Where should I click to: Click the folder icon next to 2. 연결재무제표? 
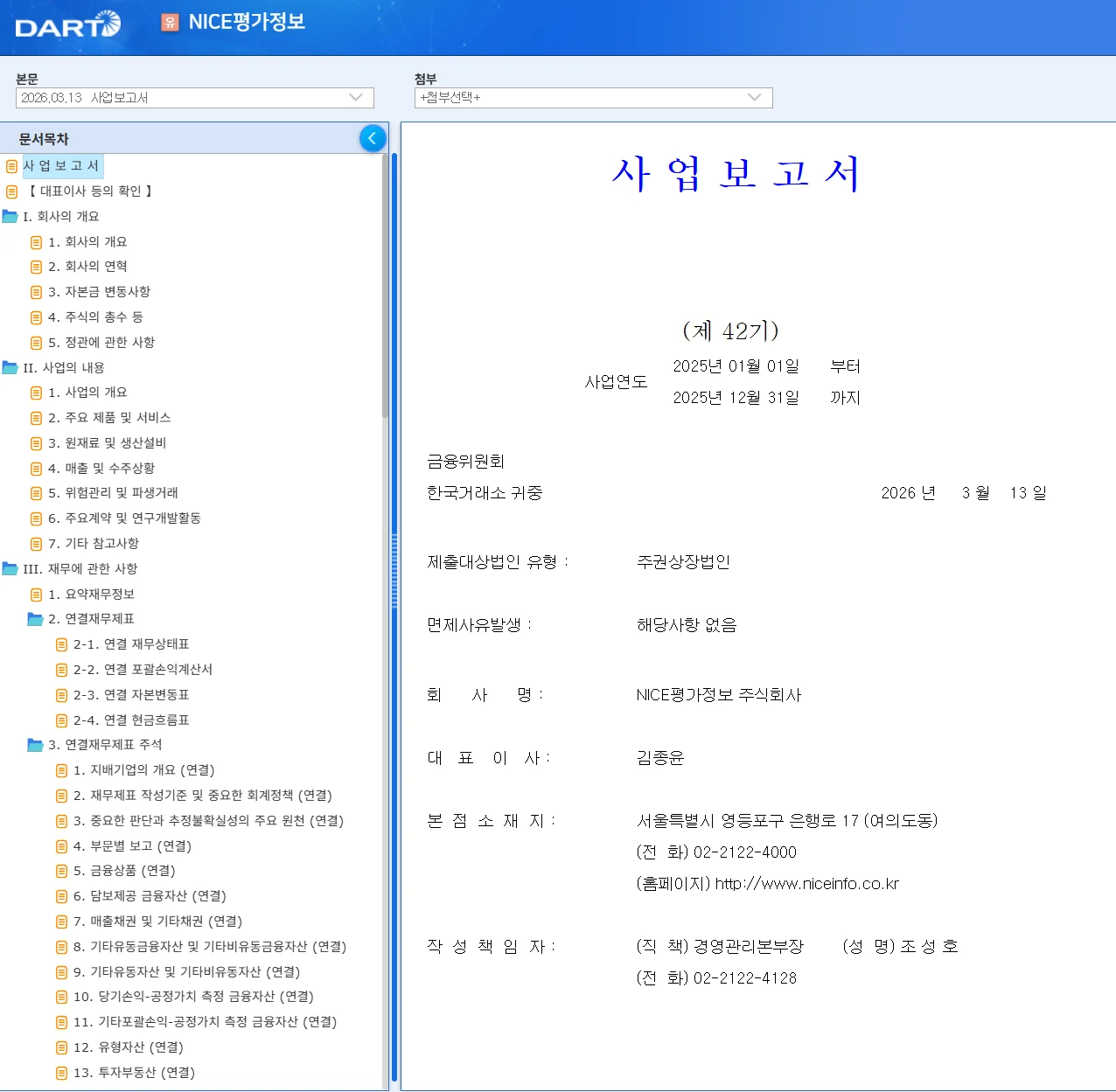36,619
